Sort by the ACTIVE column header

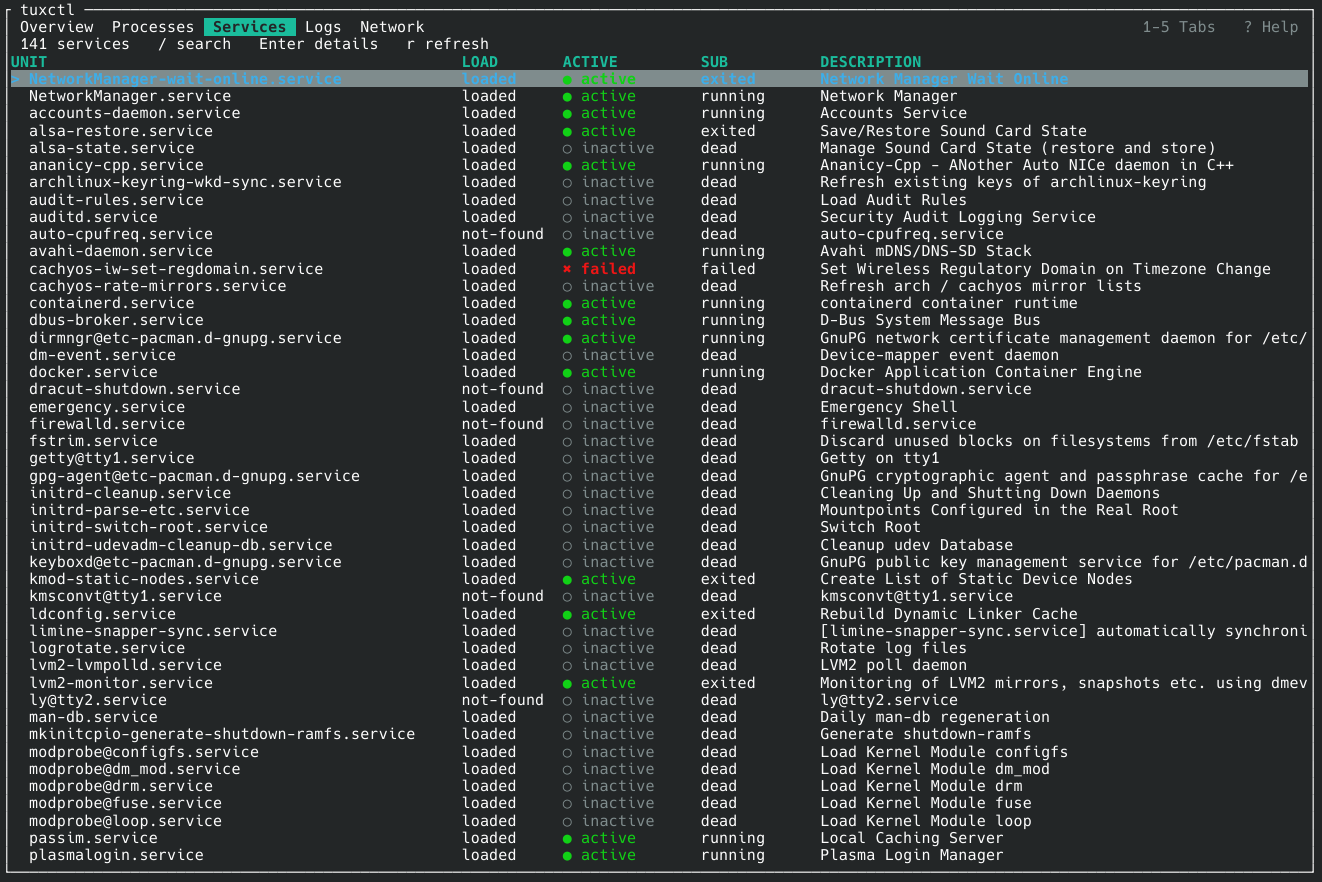tap(590, 62)
